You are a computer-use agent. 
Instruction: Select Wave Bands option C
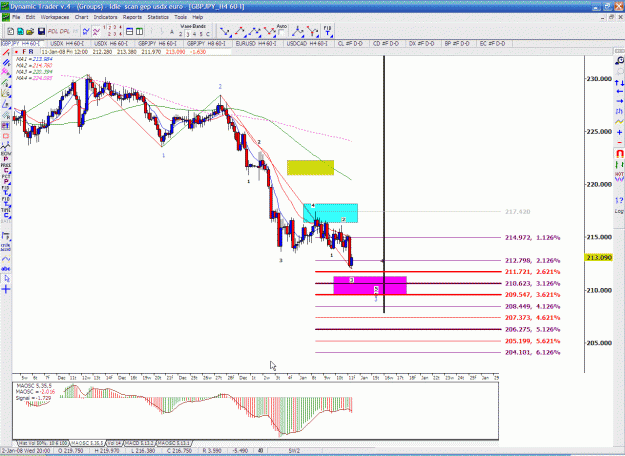pyautogui.click(x=207, y=34)
